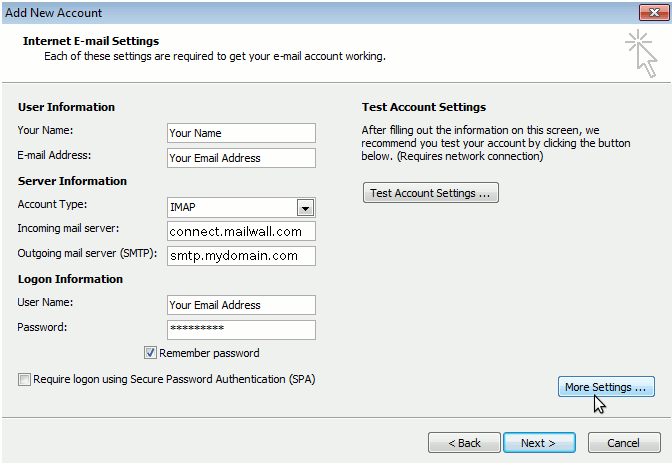
Task: Open the IMAP account type combo box
Action: click(241, 207)
